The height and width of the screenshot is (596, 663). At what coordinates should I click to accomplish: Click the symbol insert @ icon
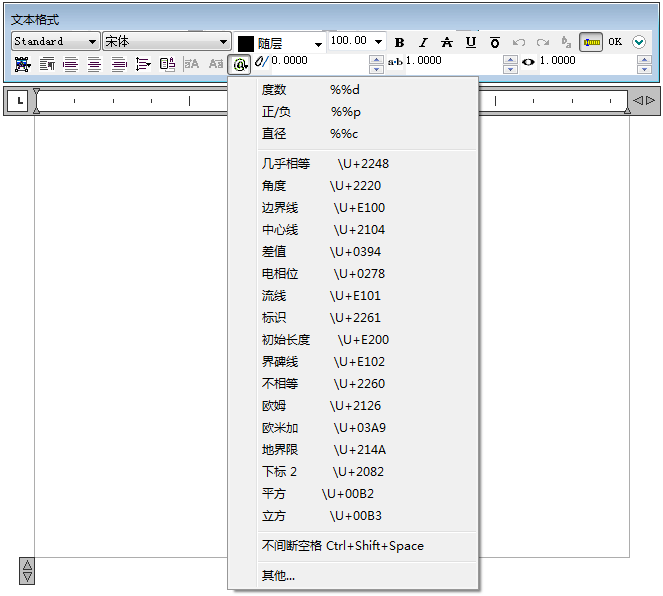point(240,64)
